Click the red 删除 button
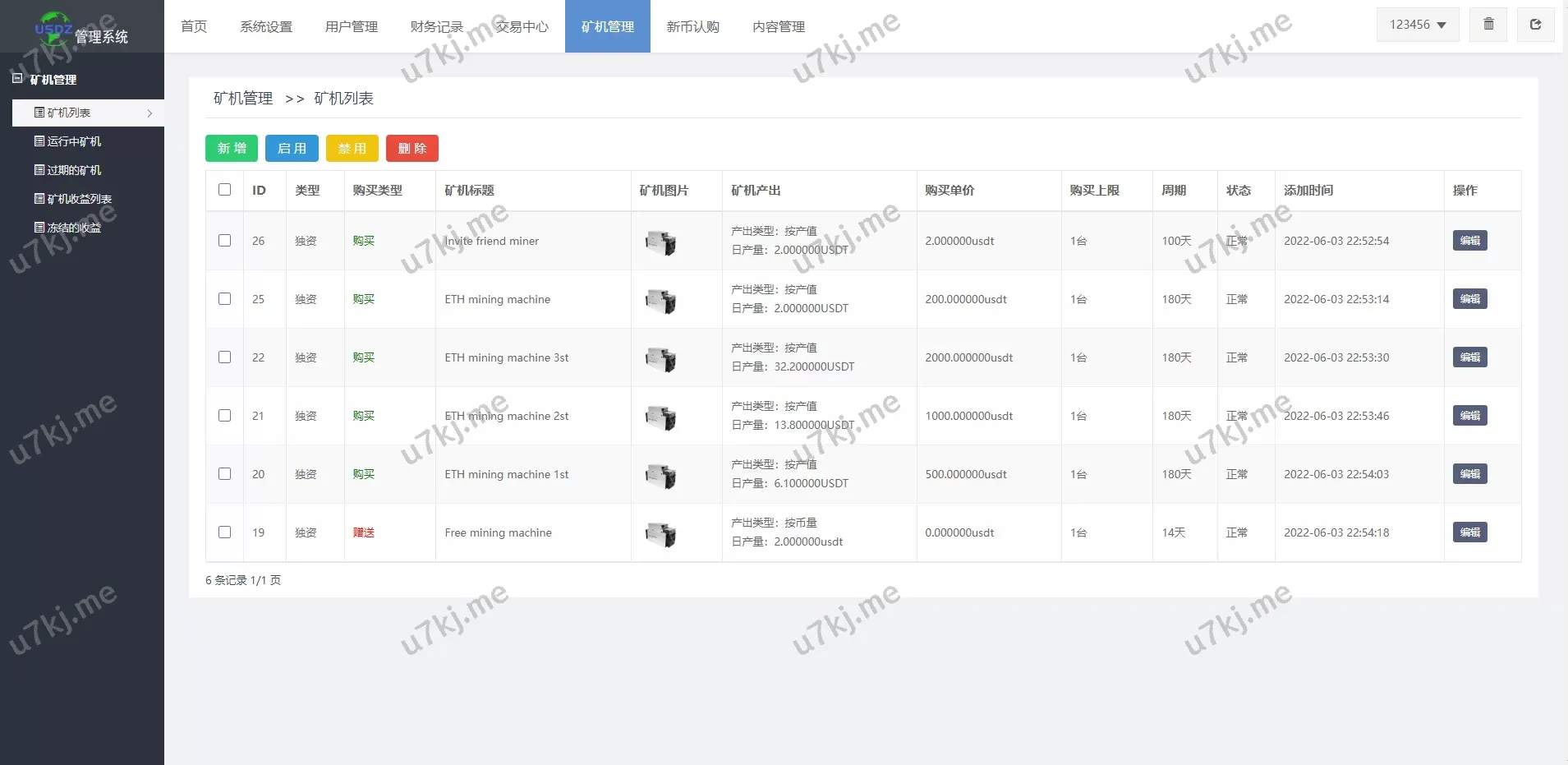This screenshot has height=765, width=1568. (412, 148)
